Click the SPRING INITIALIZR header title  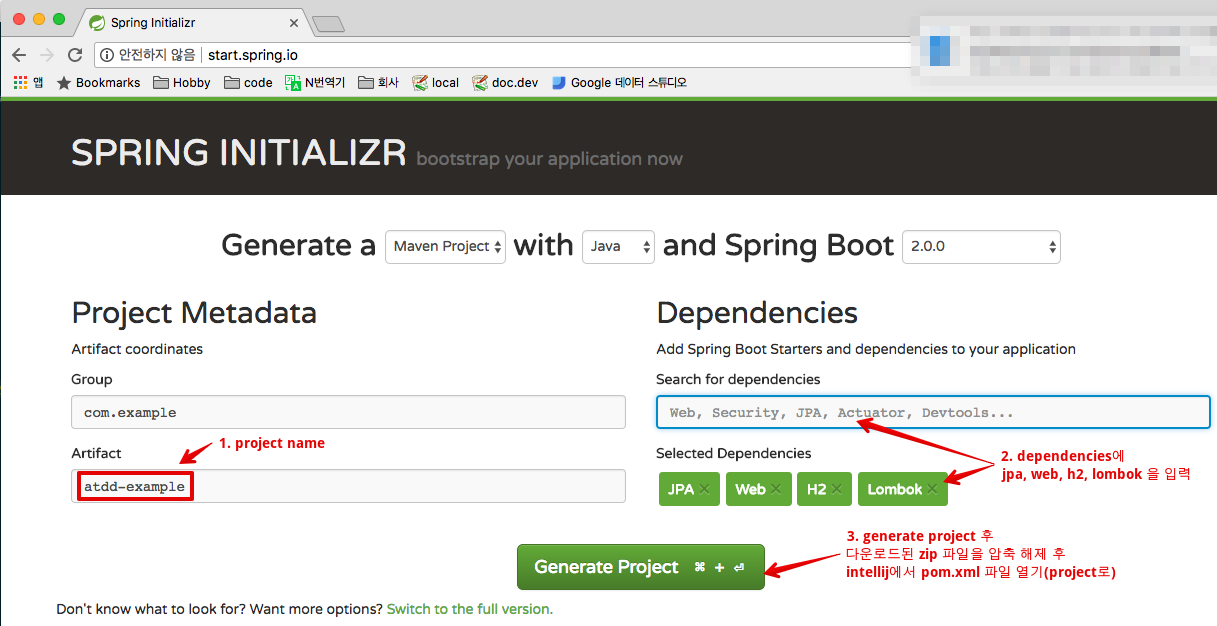[x=239, y=153]
